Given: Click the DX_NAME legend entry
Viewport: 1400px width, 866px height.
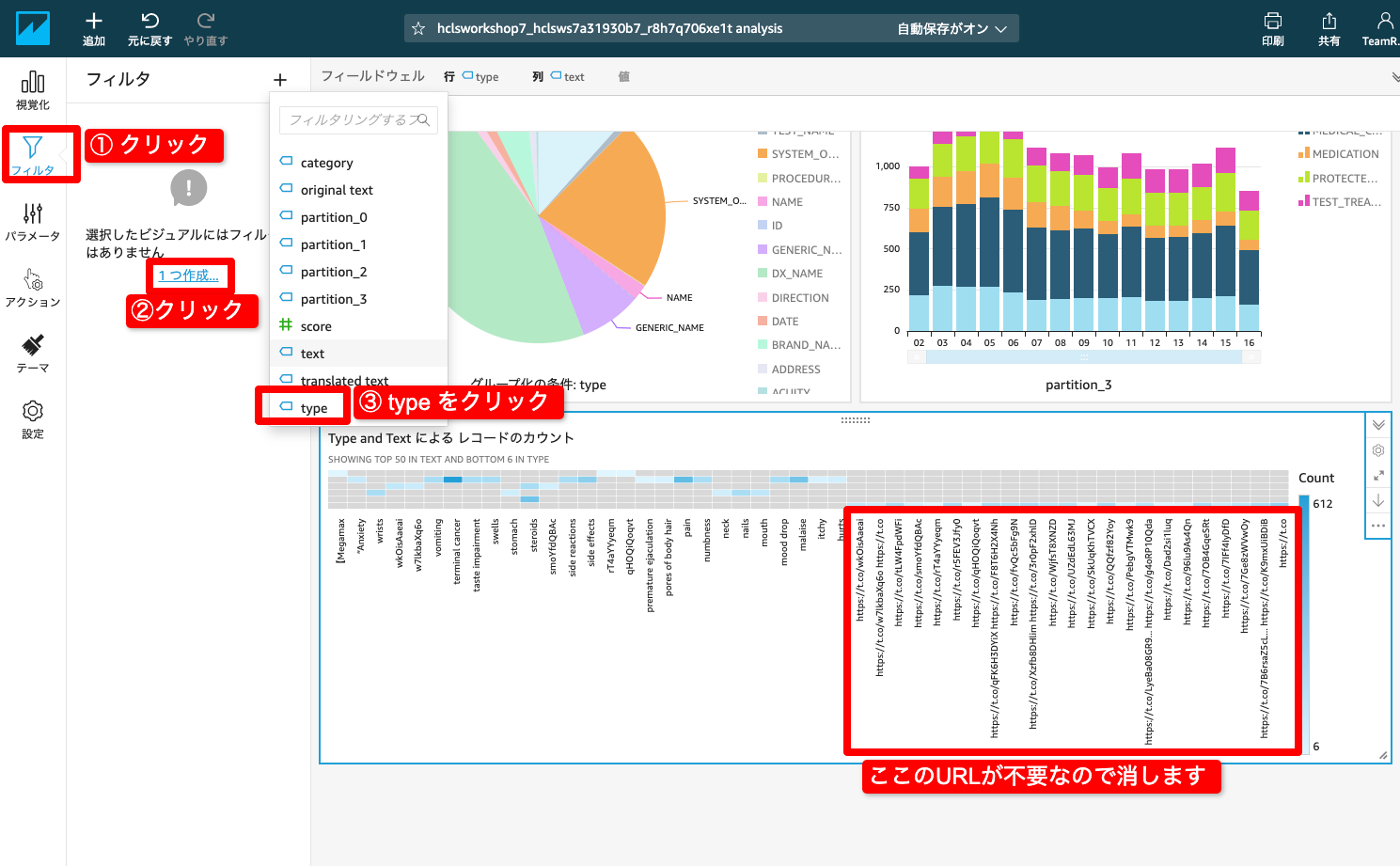Looking at the screenshot, I should [x=797, y=274].
